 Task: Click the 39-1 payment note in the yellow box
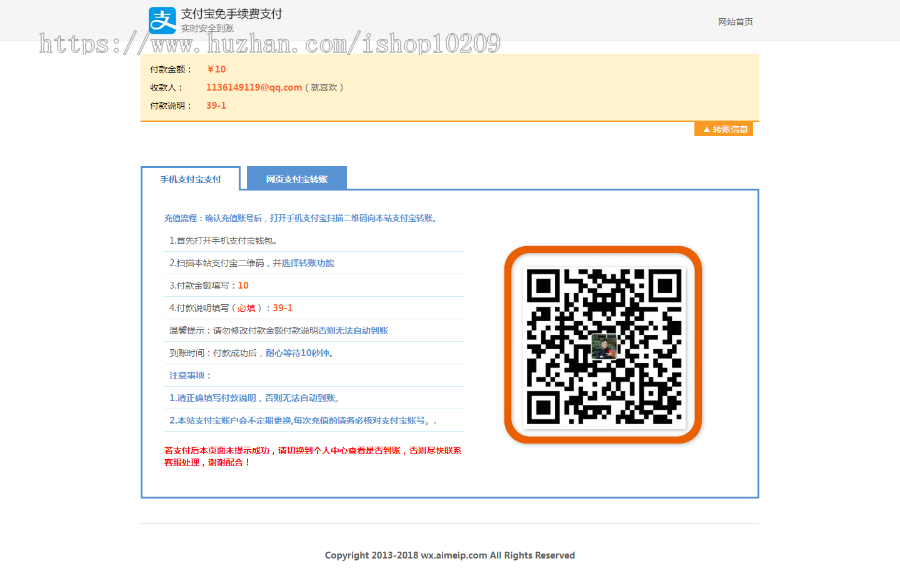(216, 106)
